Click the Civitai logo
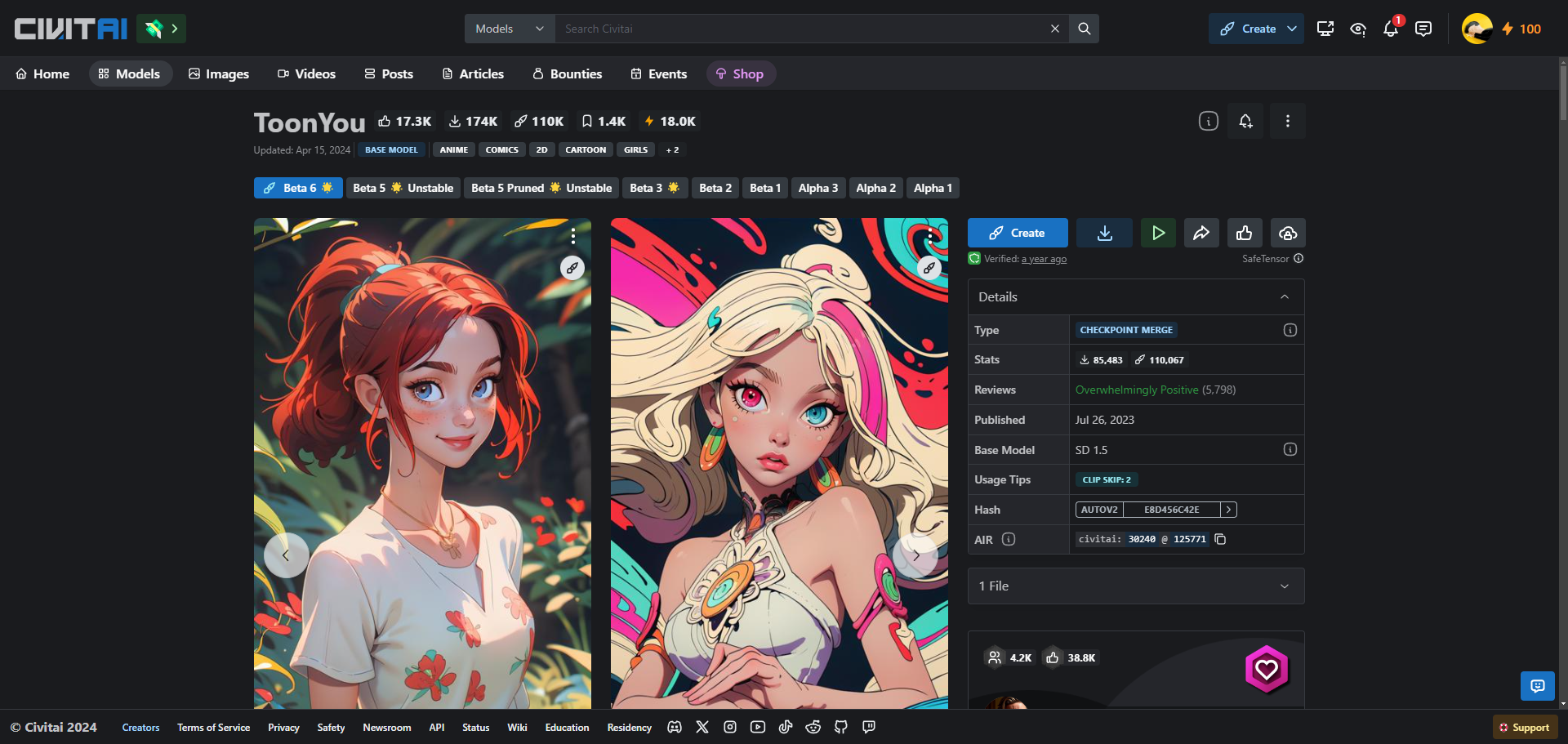Screen dimensions: 1568x744 [x=71, y=29]
